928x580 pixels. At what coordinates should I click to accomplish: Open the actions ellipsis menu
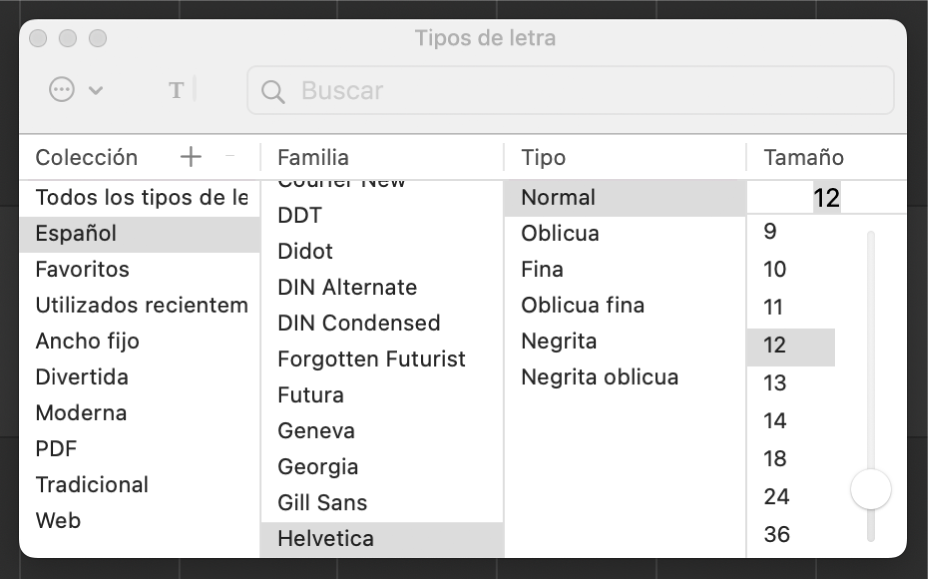(x=62, y=90)
